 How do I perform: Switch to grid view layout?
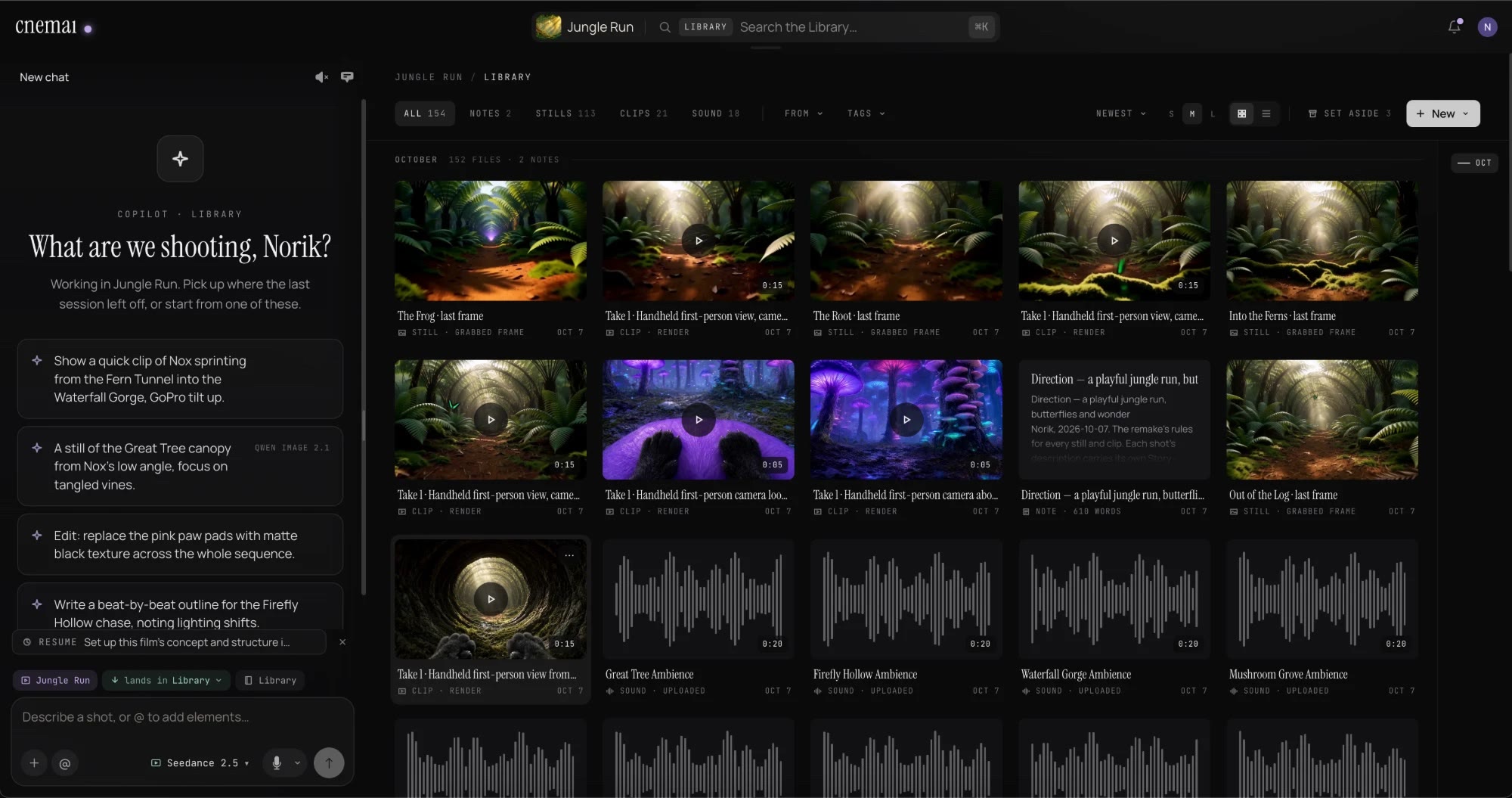pyautogui.click(x=1241, y=113)
